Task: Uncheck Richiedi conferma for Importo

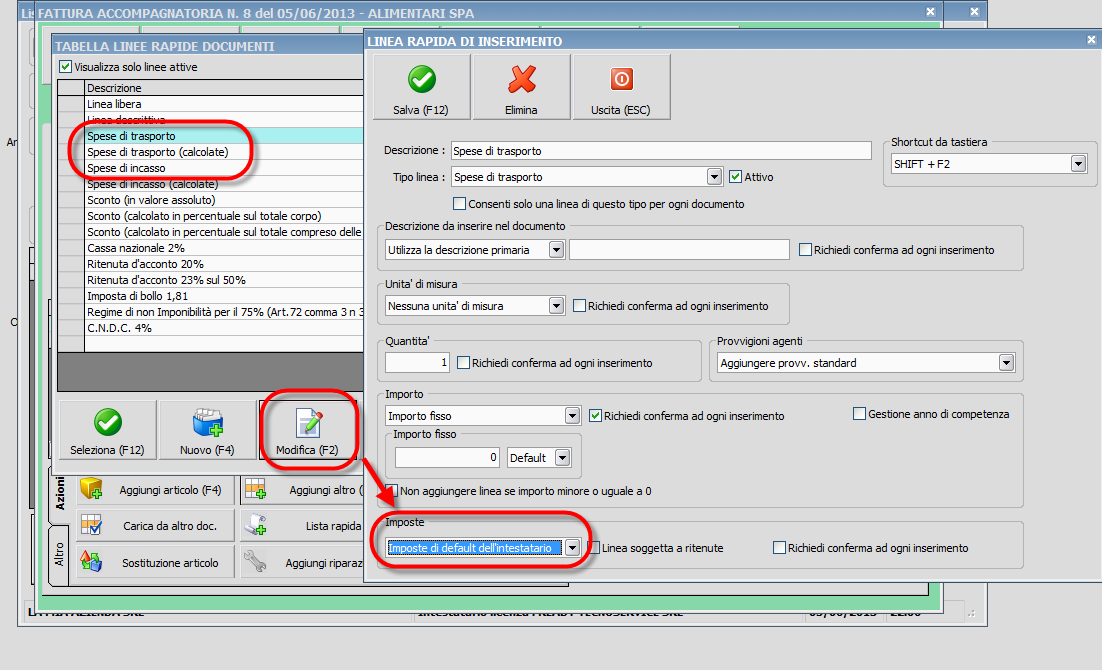Action: (x=595, y=415)
